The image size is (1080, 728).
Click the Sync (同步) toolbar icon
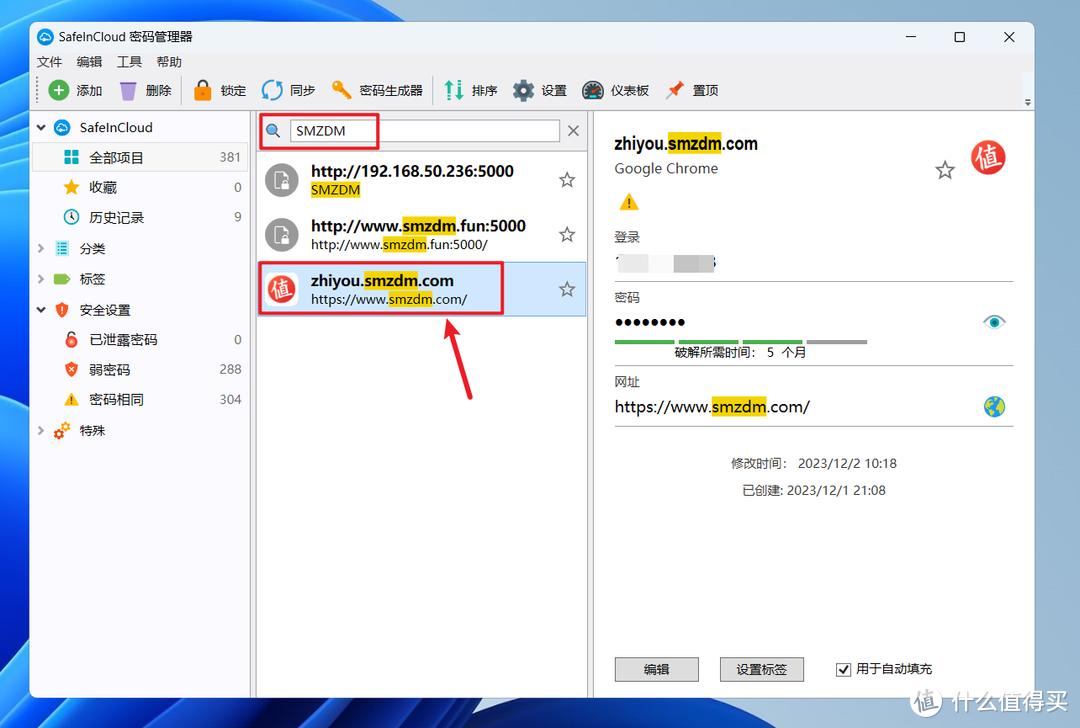pos(272,90)
